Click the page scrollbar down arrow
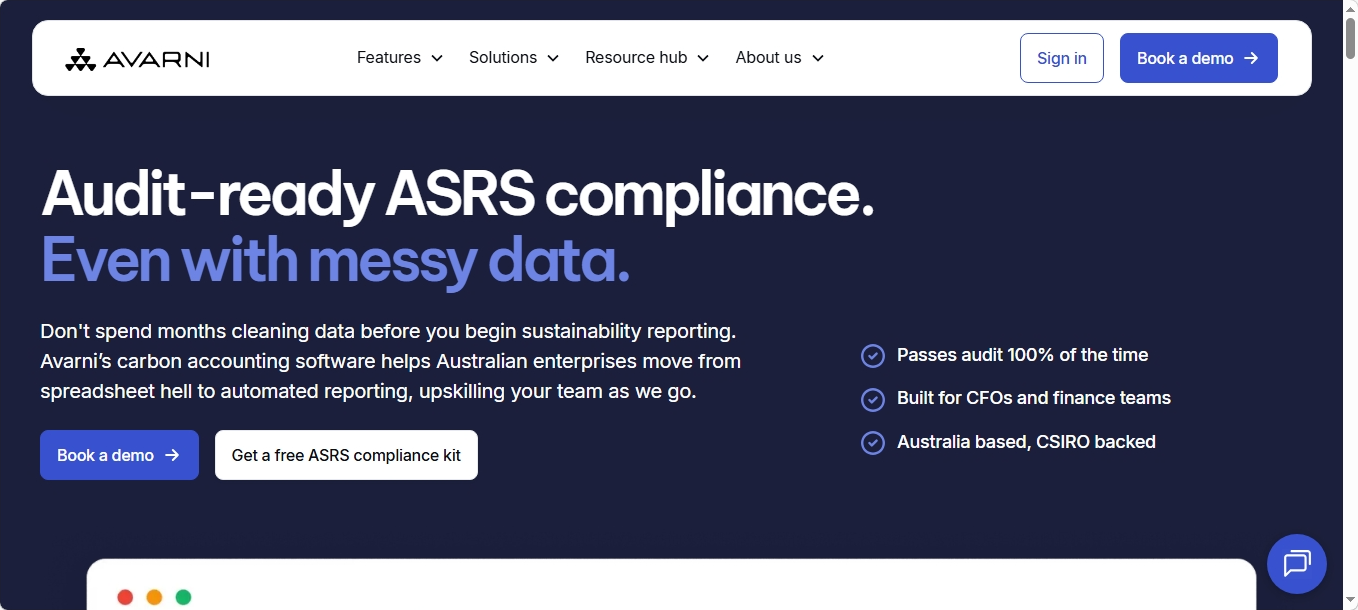The width and height of the screenshot is (1358, 610). tap(1350, 602)
